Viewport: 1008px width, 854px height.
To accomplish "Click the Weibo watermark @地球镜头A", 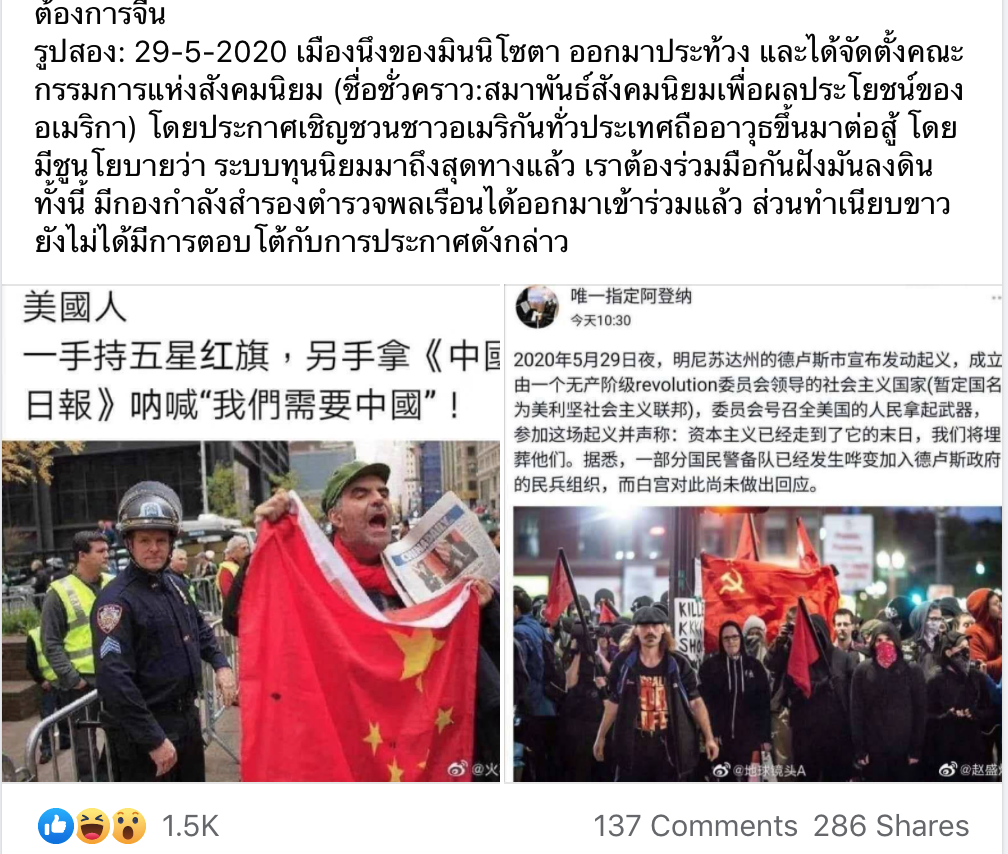I will tap(759, 770).
